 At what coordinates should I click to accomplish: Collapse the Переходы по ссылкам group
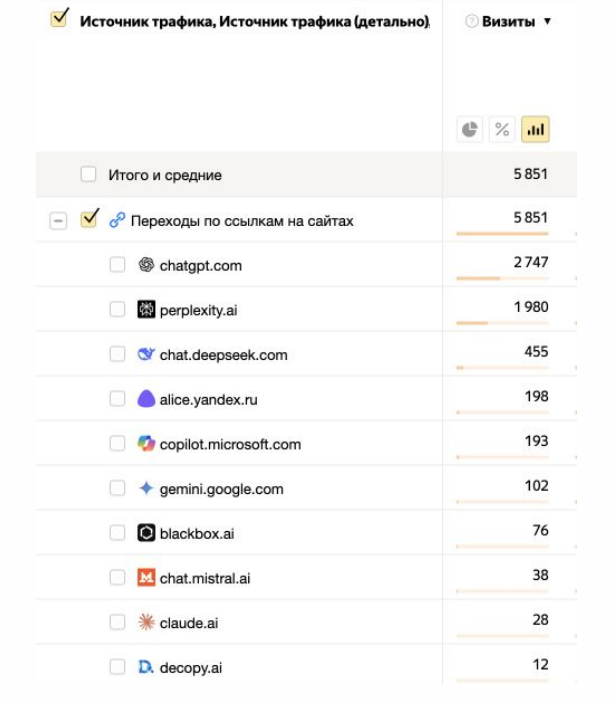[x=61, y=221]
